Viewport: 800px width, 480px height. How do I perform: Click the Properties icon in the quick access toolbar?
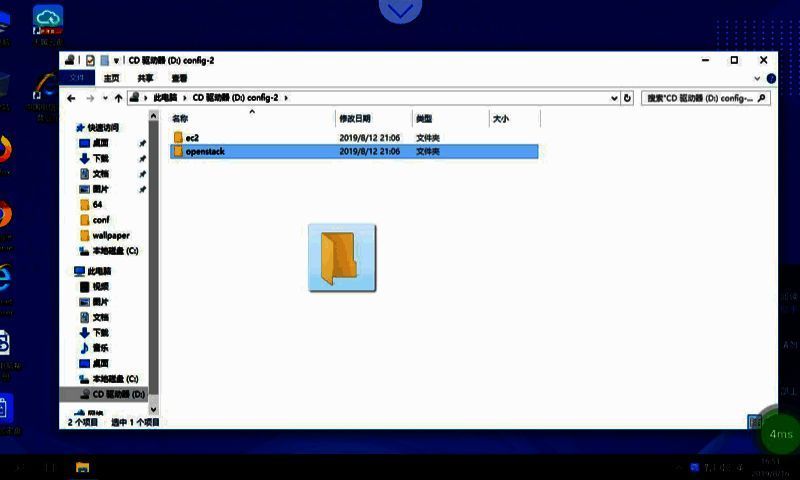coord(90,60)
